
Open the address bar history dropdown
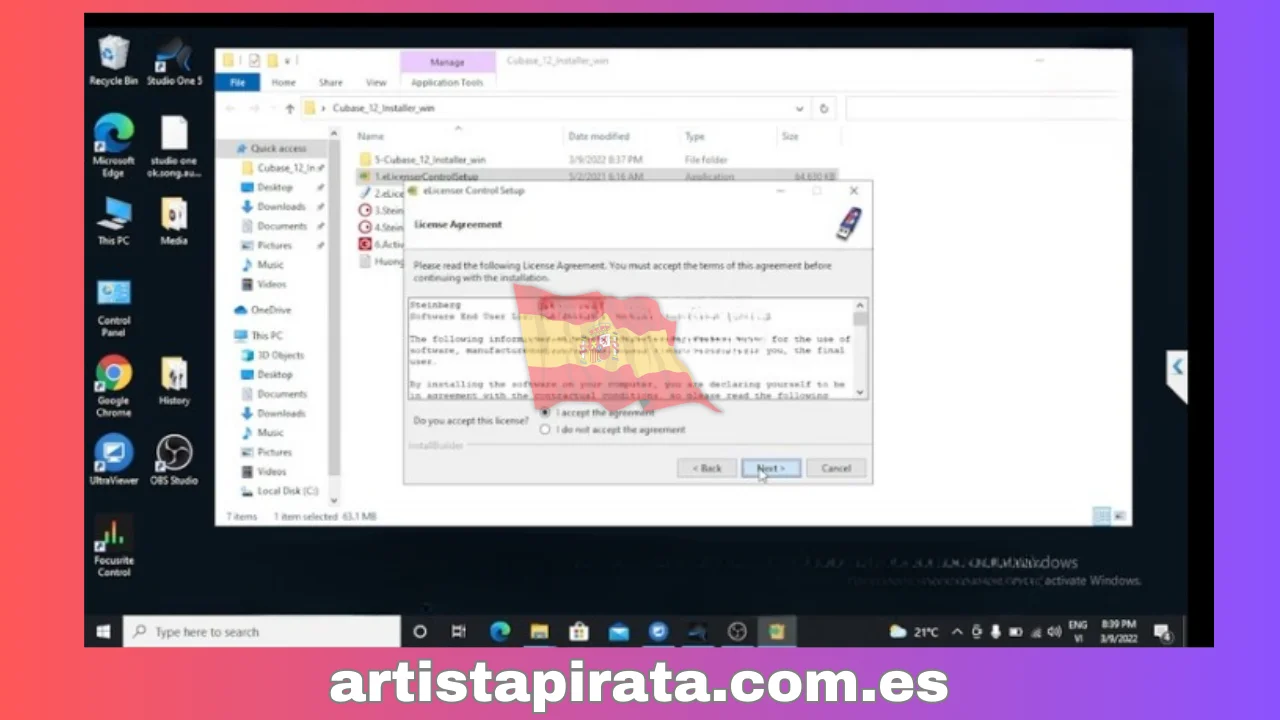(799, 108)
